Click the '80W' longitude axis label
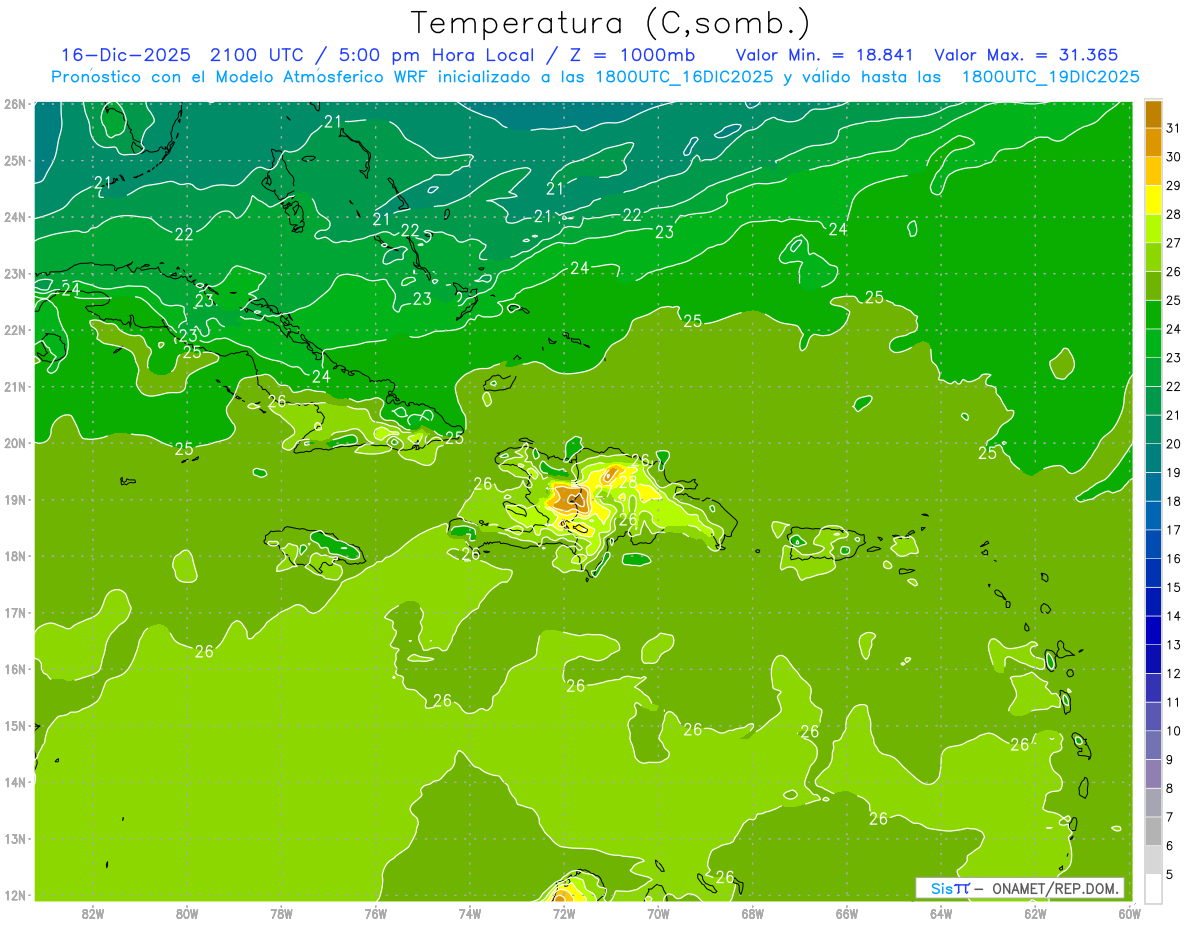Viewport: 1200px width, 927px height. pos(187,913)
